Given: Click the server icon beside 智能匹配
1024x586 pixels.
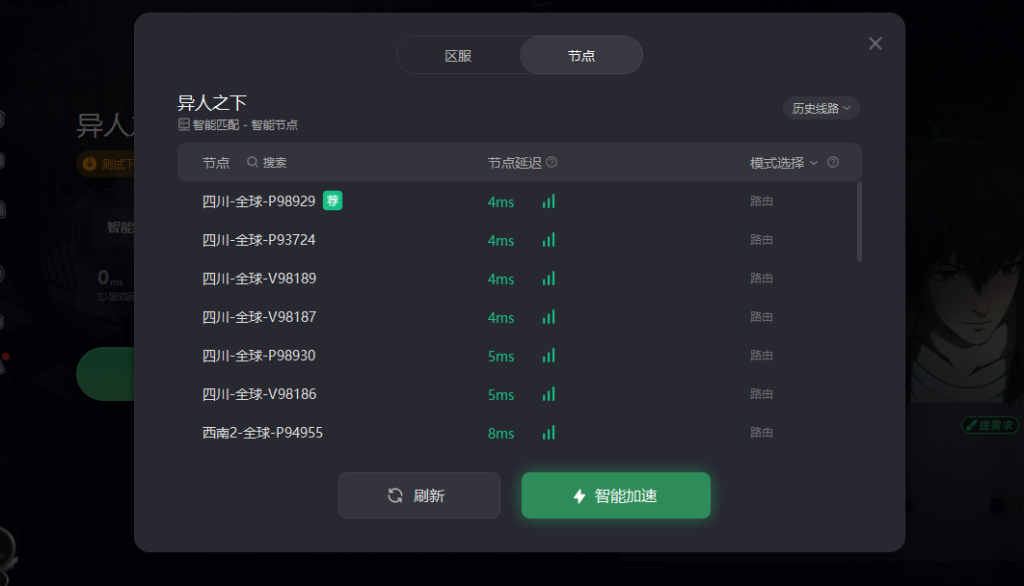Looking at the screenshot, I should click(x=184, y=124).
